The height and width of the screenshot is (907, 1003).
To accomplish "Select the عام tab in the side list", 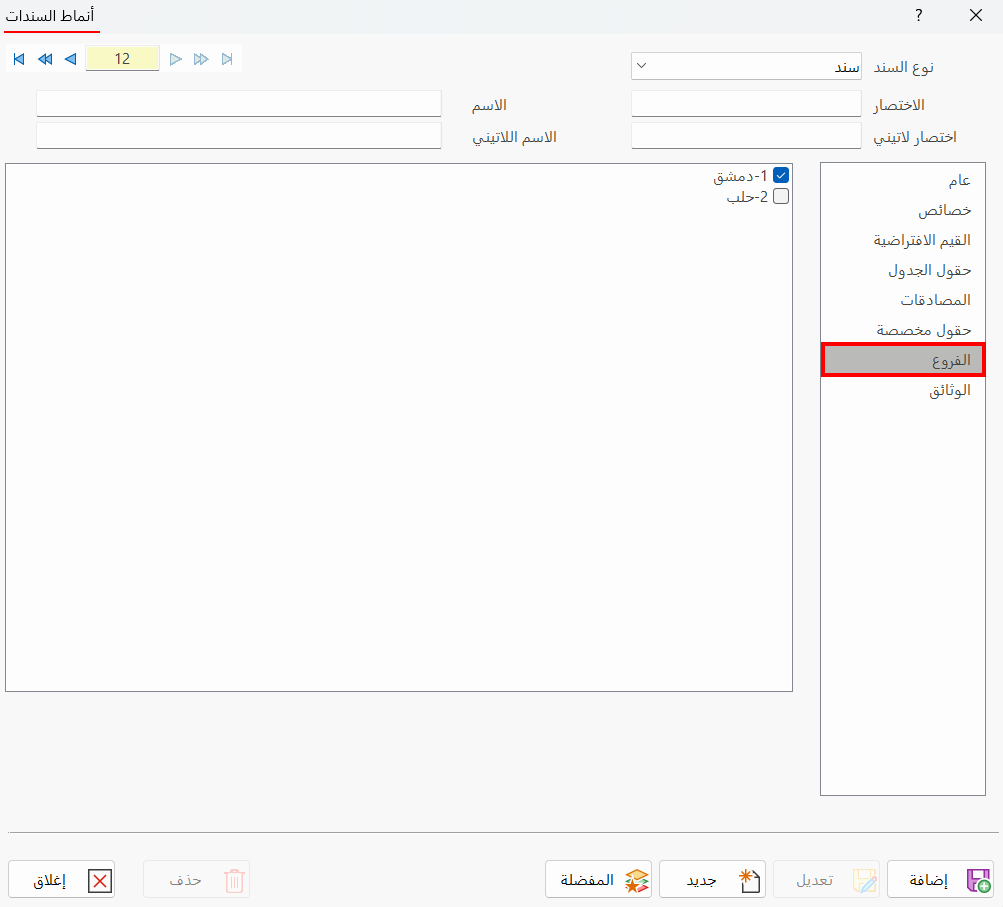I will (x=903, y=180).
